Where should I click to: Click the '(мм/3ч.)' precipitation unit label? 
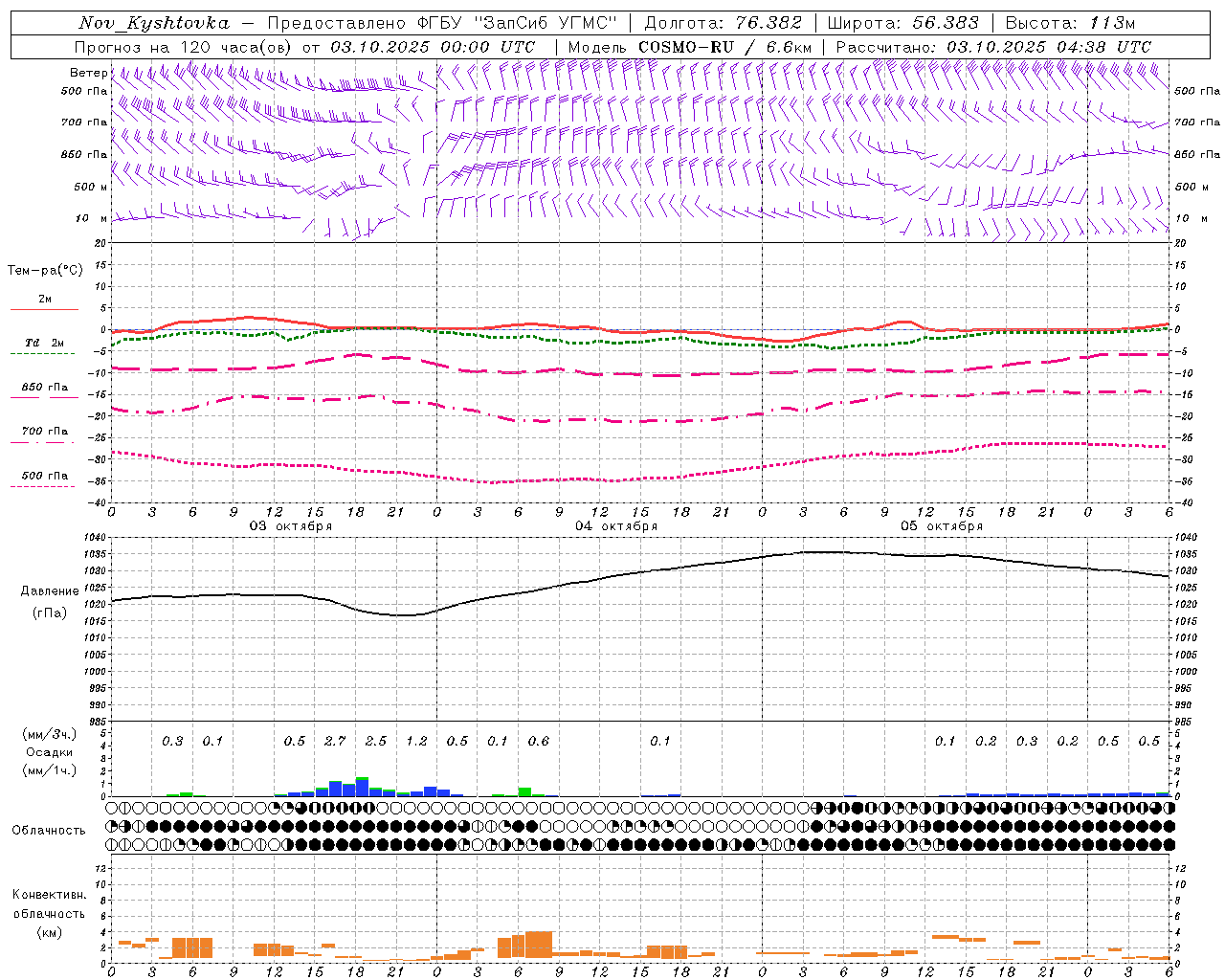coord(50,735)
